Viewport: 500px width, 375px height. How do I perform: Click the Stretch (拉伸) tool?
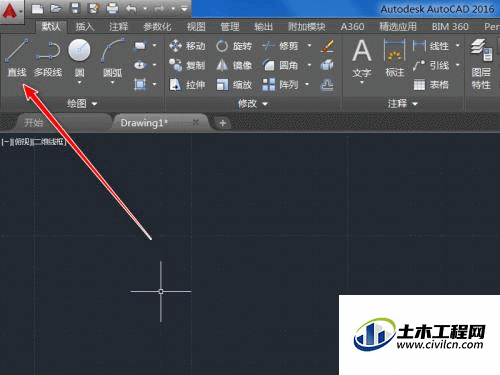[x=187, y=85]
